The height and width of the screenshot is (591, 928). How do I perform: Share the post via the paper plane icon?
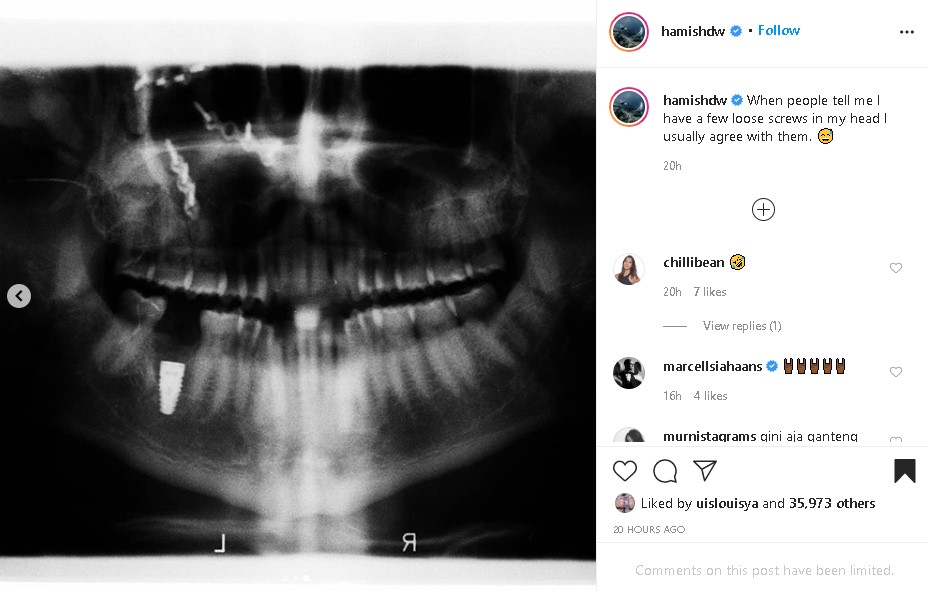click(x=704, y=470)
